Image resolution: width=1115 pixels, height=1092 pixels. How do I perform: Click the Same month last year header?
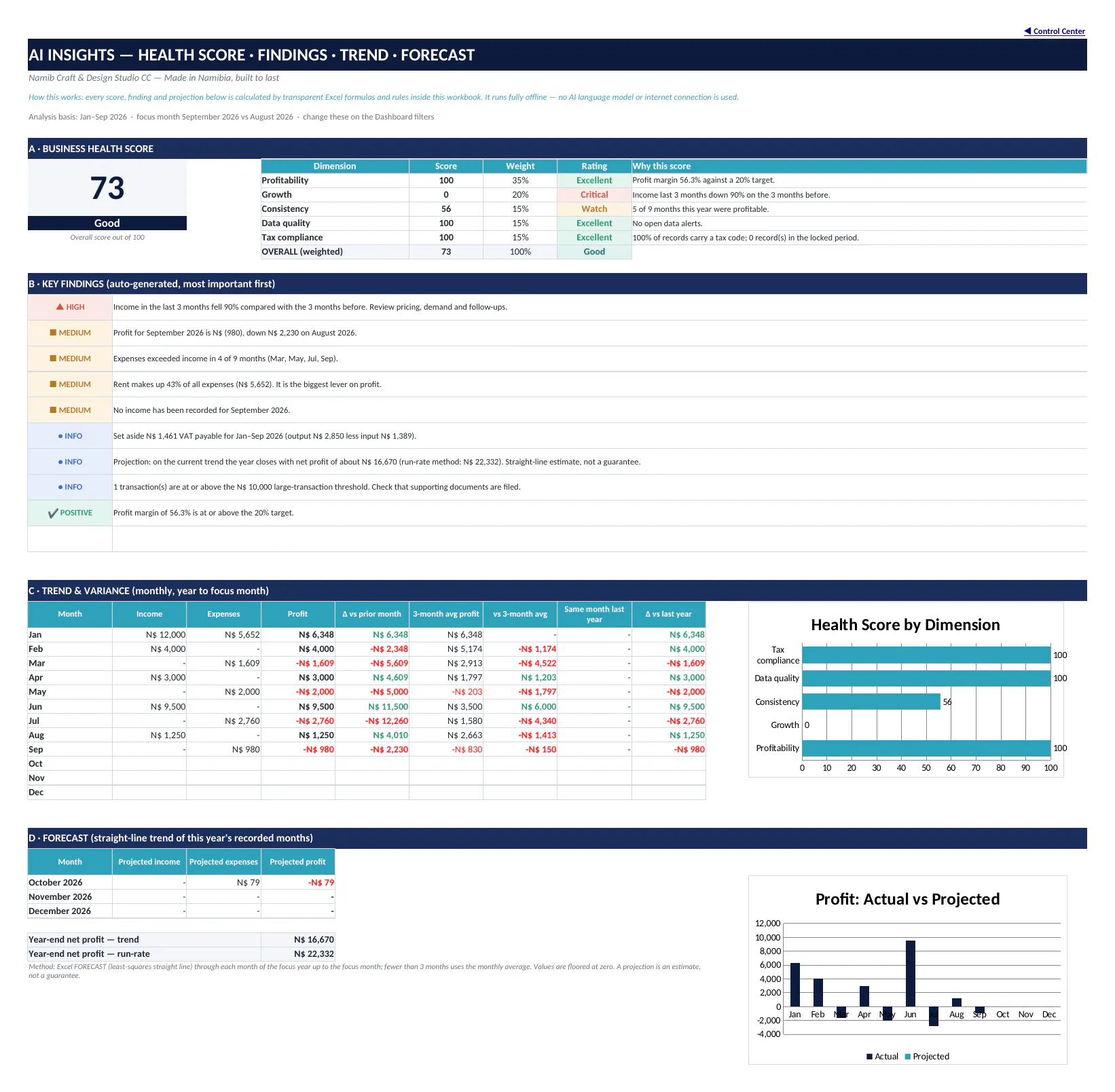point(594,614)
